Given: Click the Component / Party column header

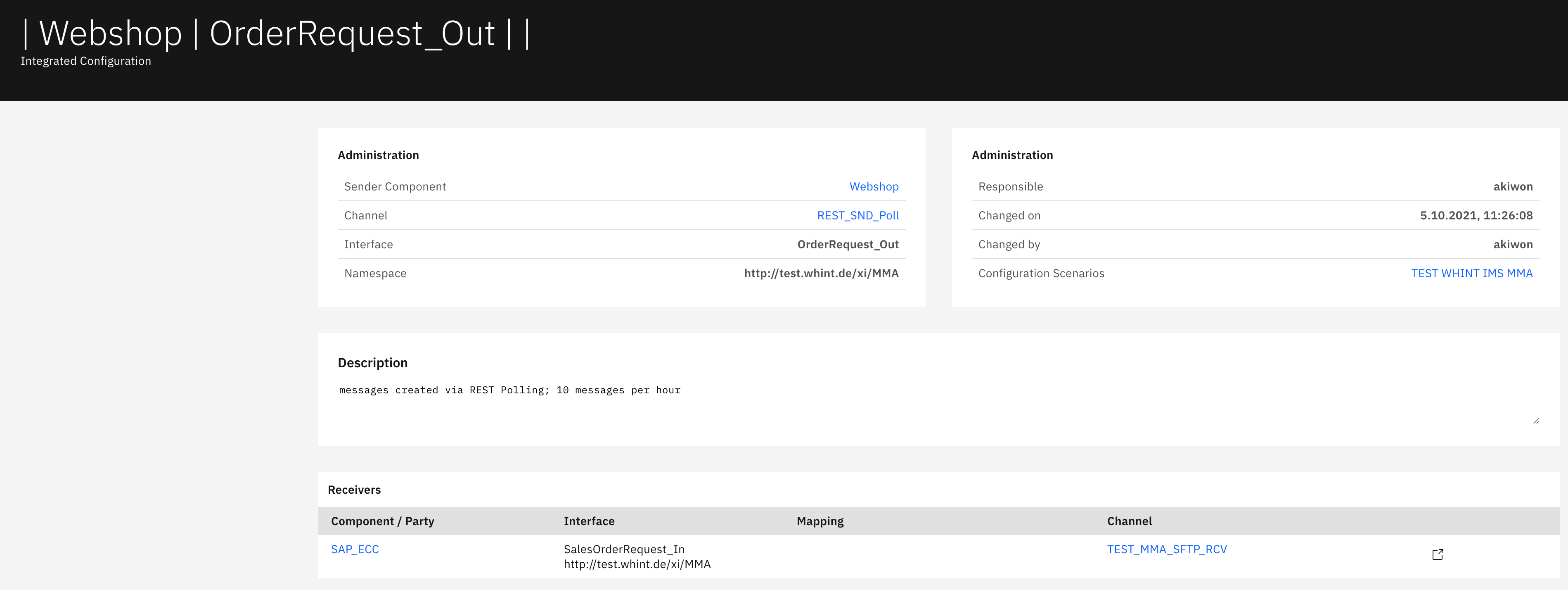Looking at the screenshot, I should (x=382, y=521).
